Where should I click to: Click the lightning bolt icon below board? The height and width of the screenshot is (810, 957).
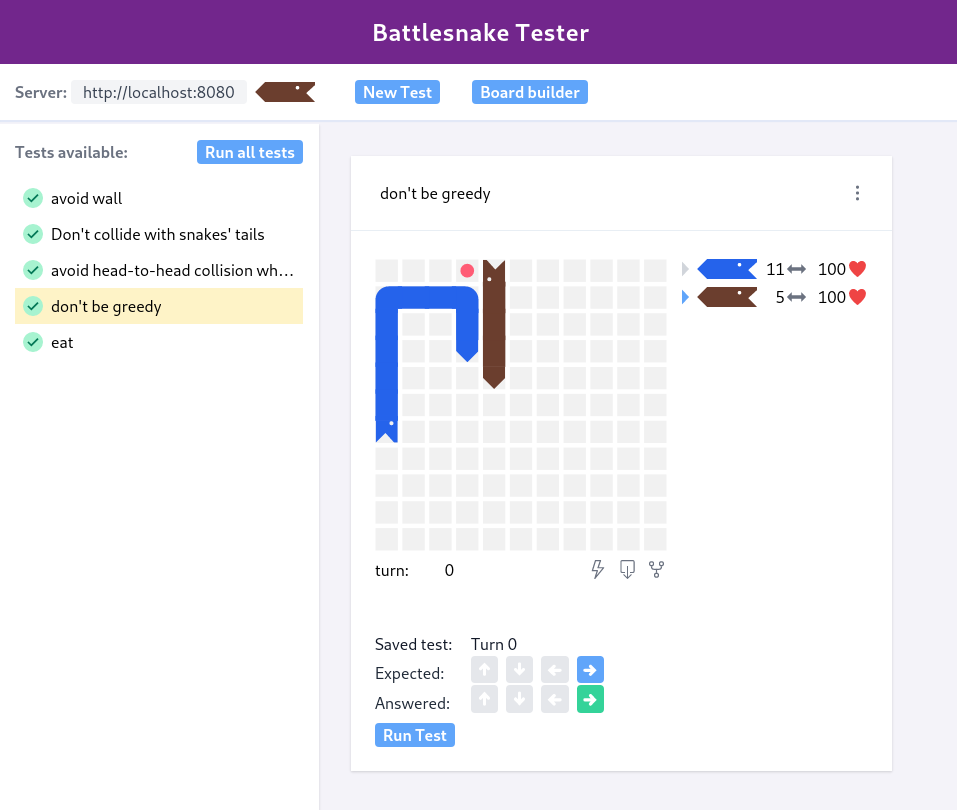pyautogui.click(x=598, y=570)
